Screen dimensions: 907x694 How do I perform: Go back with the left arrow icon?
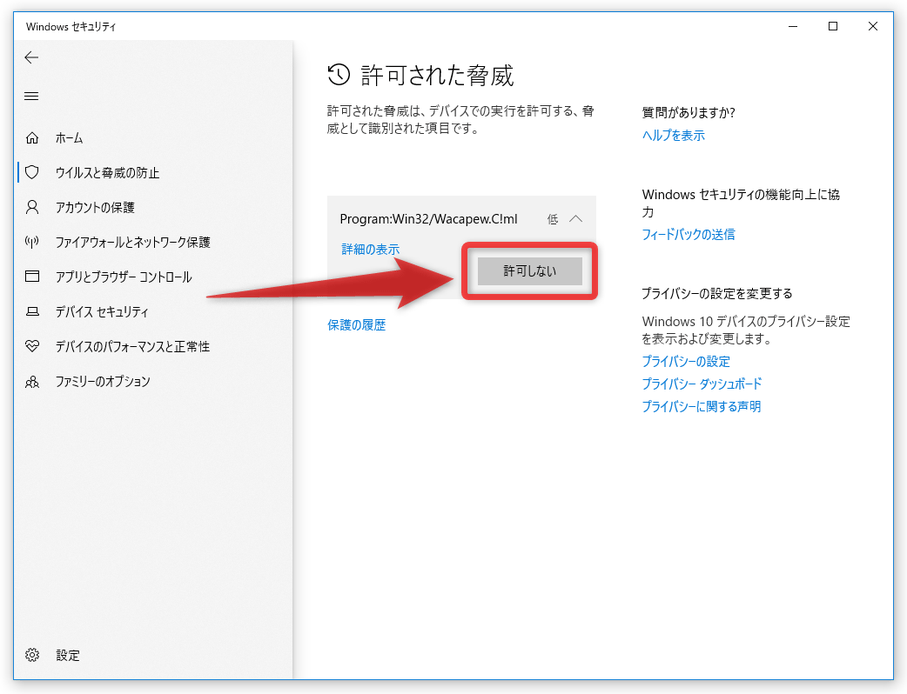[31, 57]
